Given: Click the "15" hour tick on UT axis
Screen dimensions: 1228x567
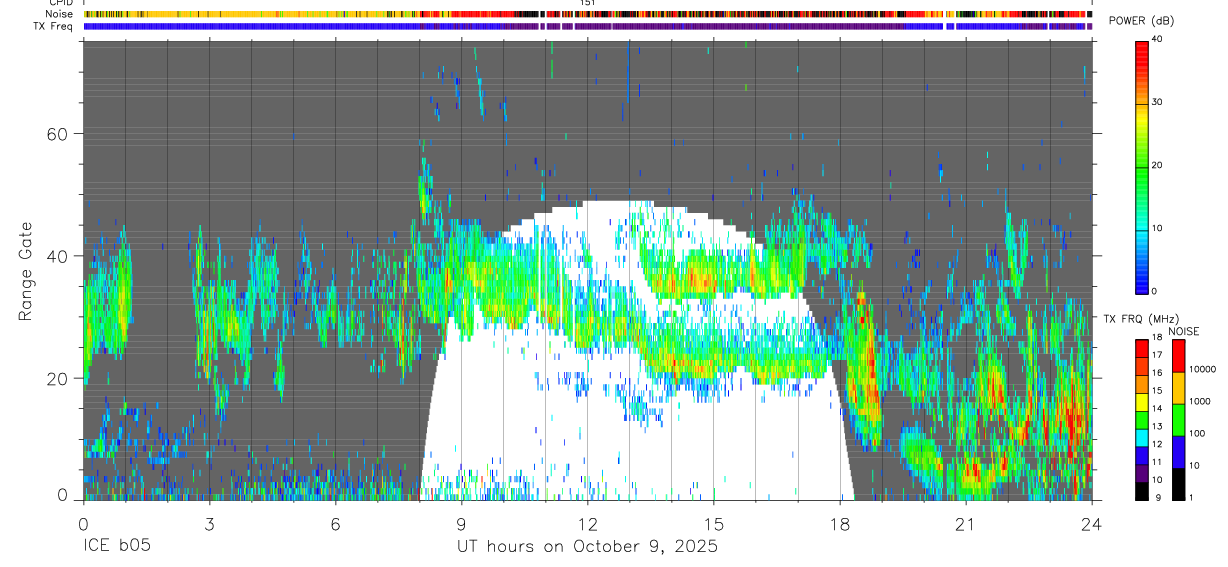Looking at the screenshot, I should pos(713,523).
